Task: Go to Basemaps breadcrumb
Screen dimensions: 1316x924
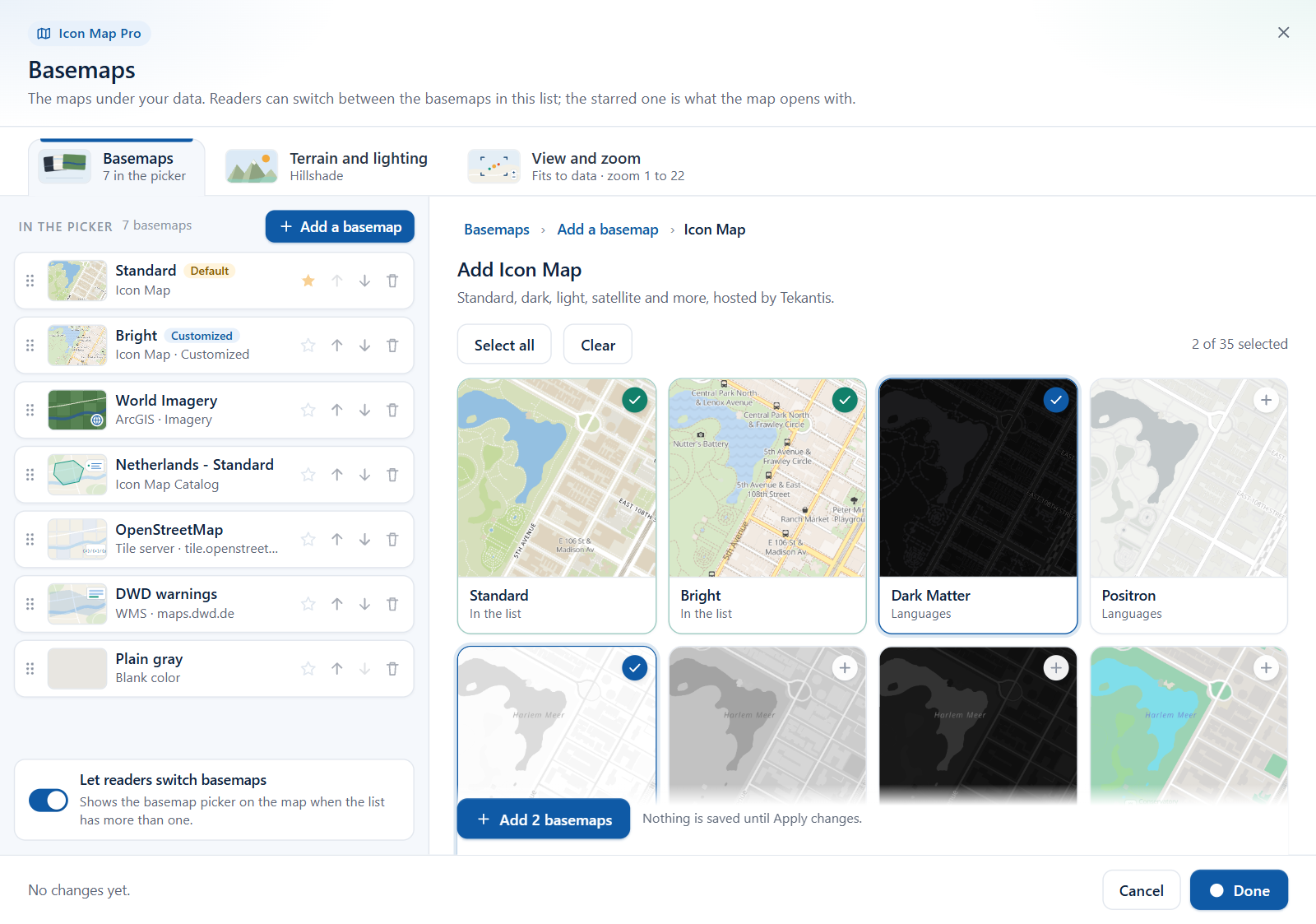Action: [497, 230]
